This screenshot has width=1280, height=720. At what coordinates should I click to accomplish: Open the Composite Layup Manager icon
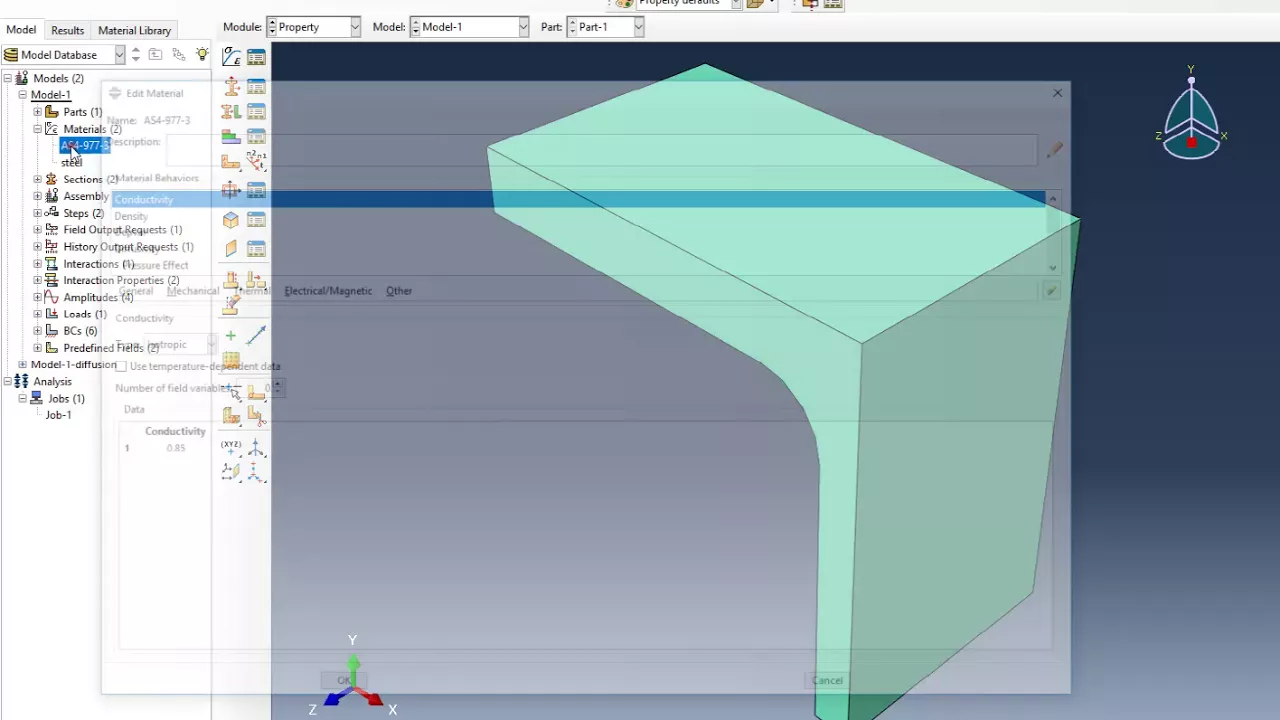[256, 136]
